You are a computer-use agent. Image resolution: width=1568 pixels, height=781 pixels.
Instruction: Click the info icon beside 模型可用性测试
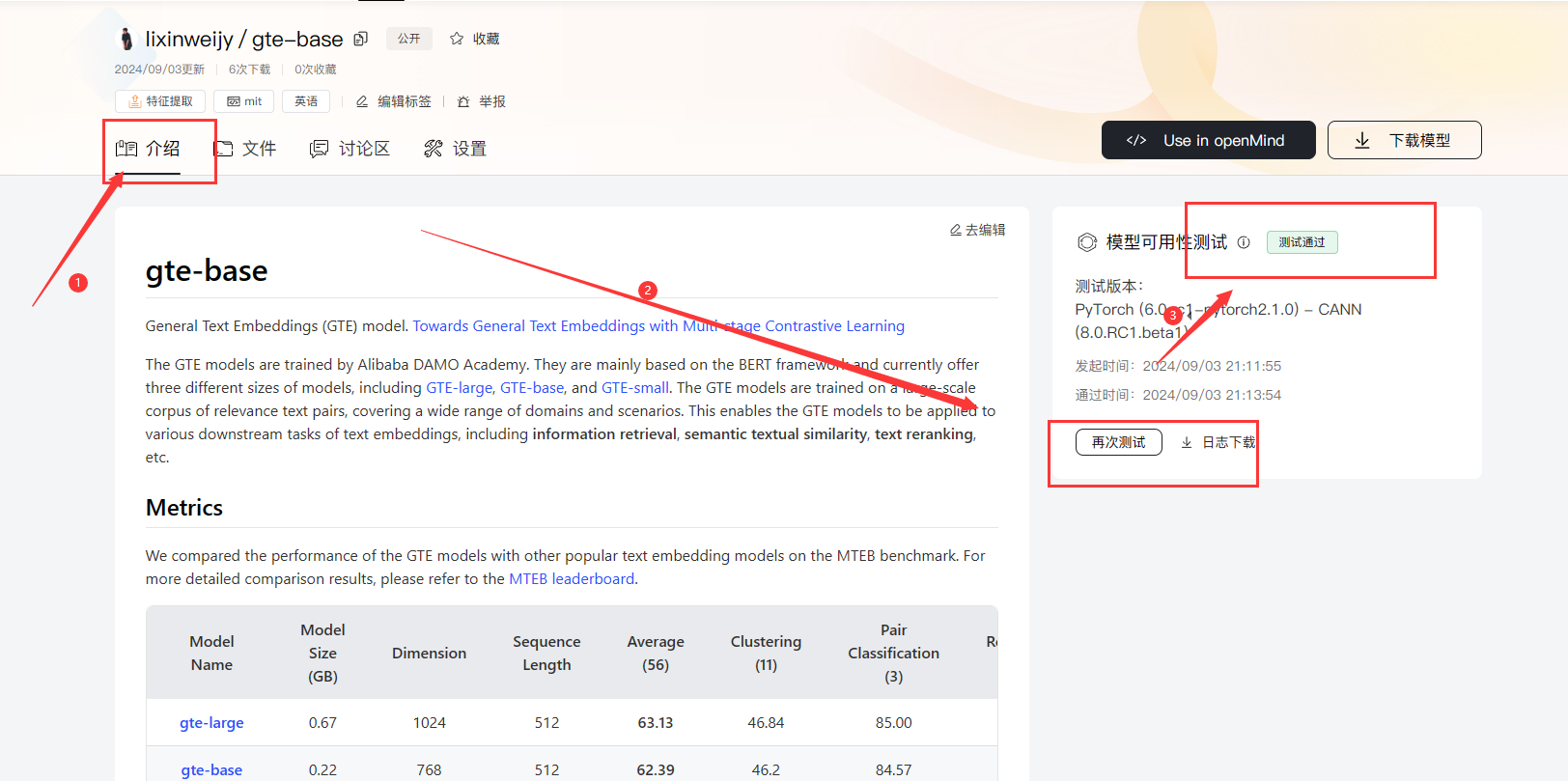click(x=1244, y=242)
